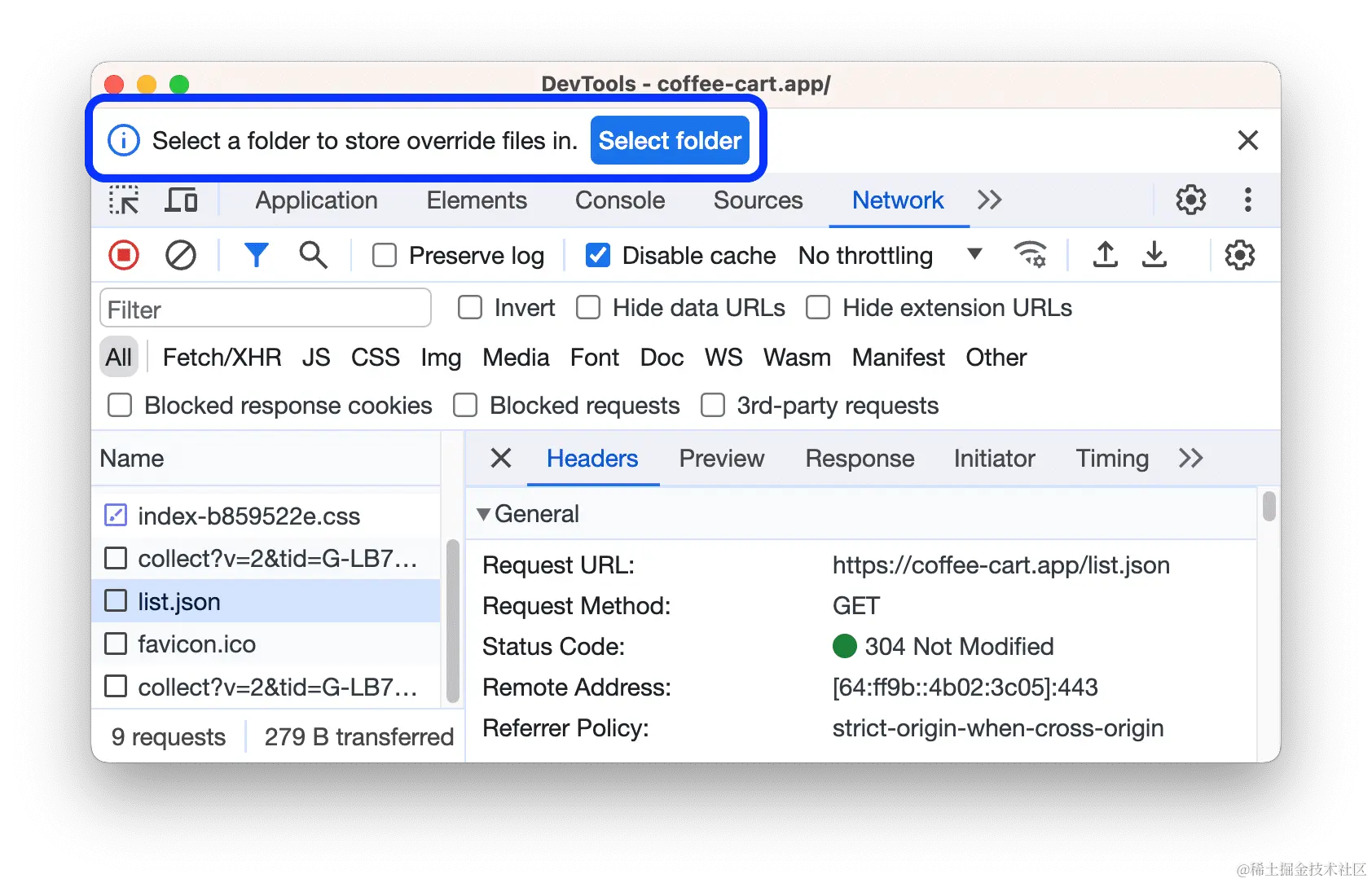Switch to the Console tab
Viewport: 1372px width, 883px height.
click(x=619, y=200)
